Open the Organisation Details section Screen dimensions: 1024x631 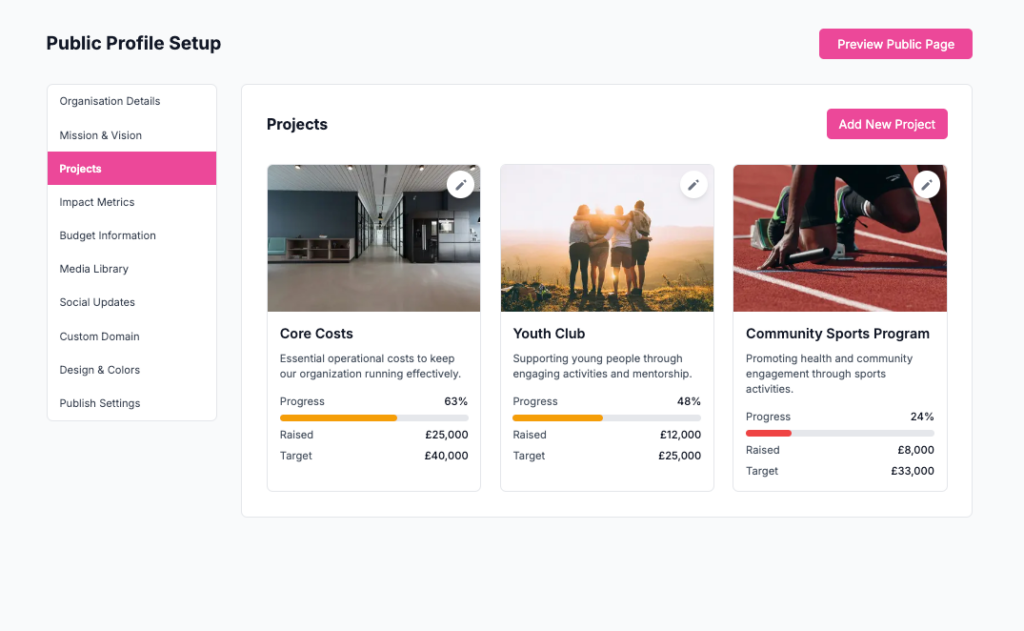click(110, 101)
